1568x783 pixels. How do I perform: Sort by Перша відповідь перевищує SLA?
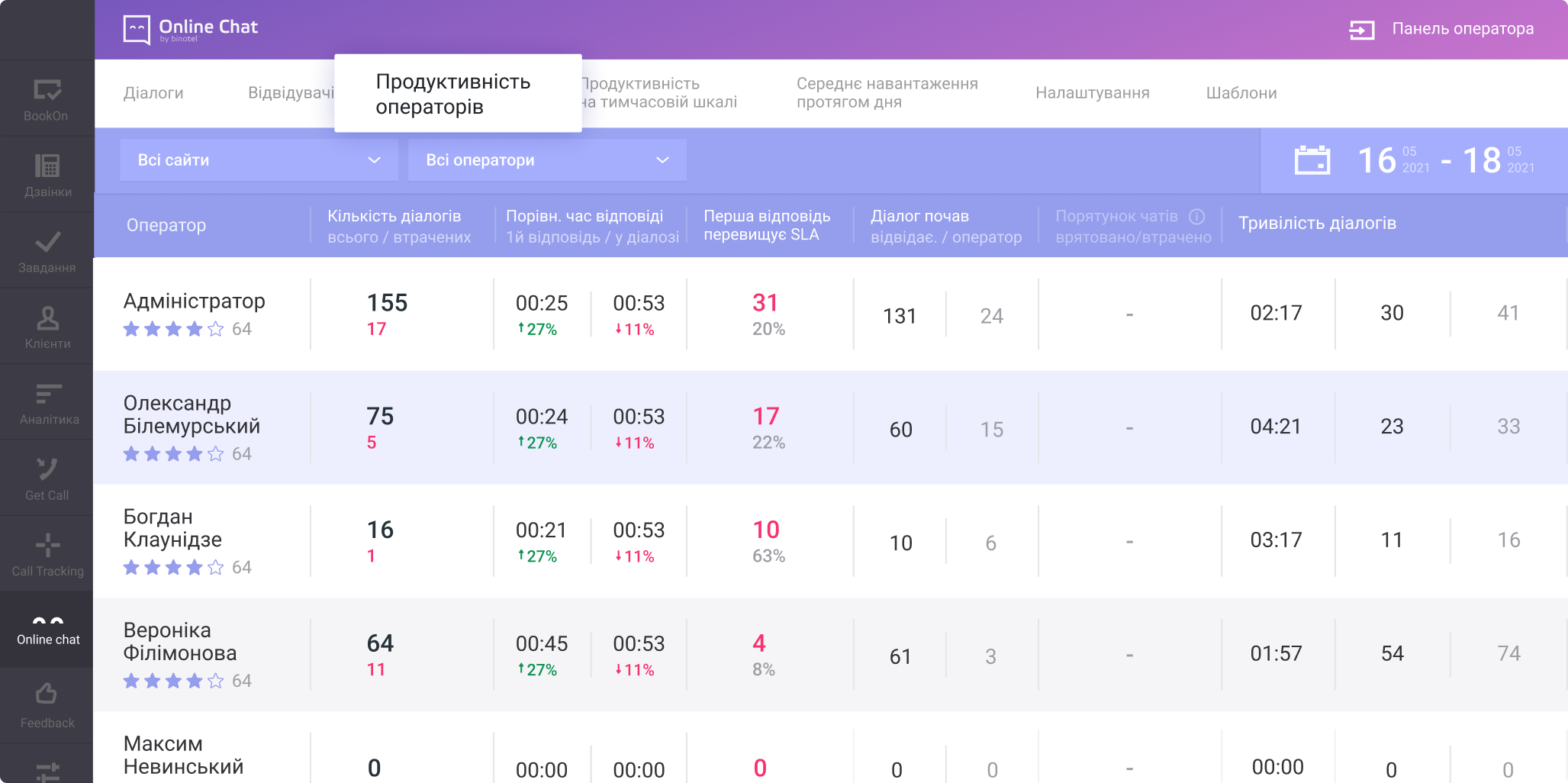(767, 225)
